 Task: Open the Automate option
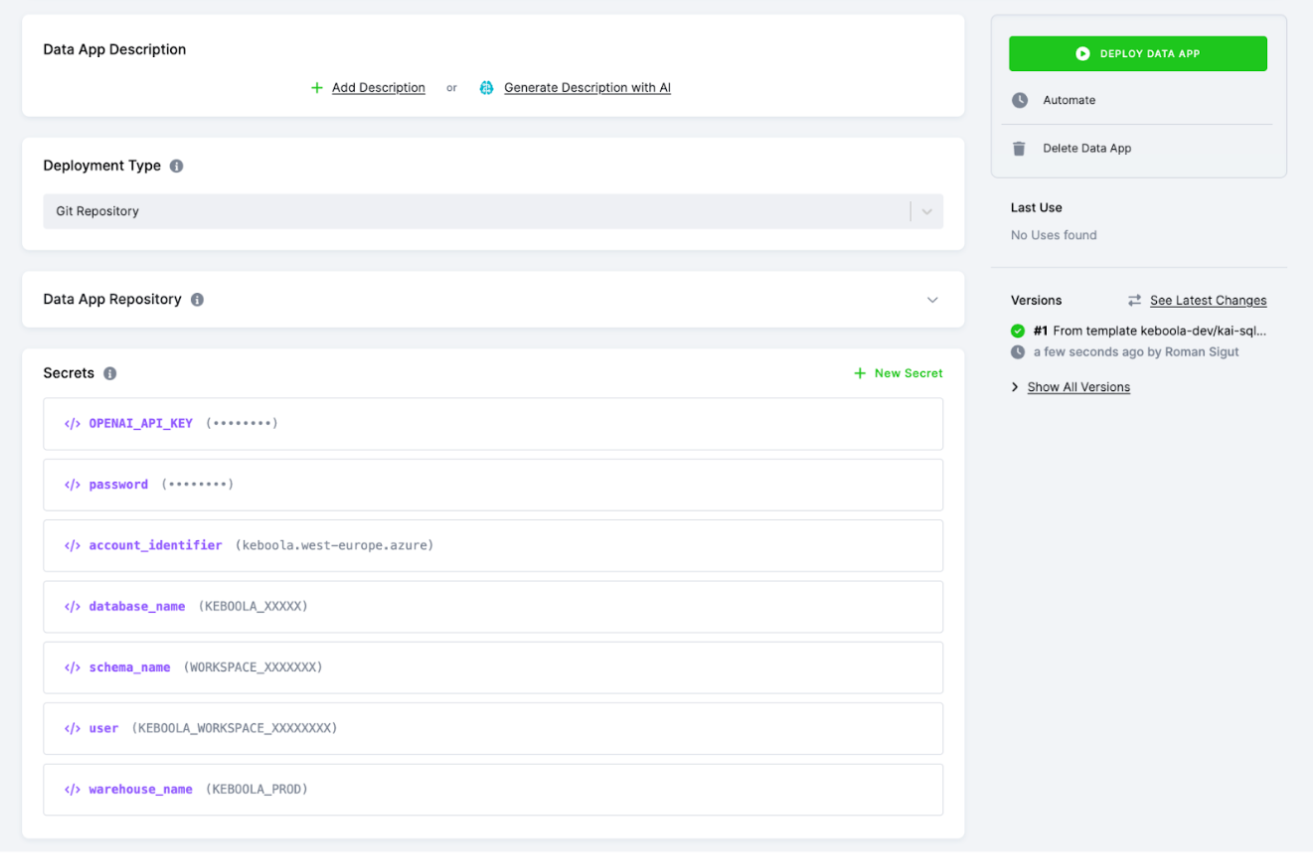(1069, 100)
